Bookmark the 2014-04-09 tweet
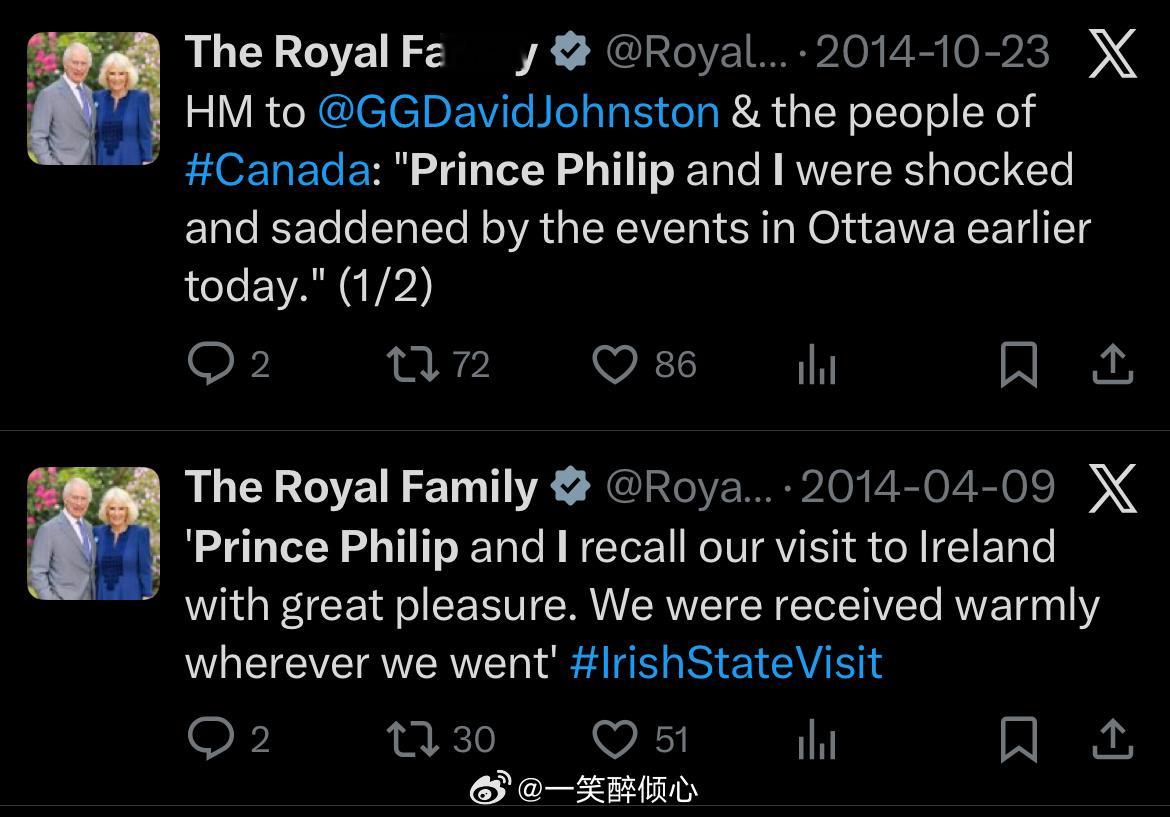 (1019, 739)
